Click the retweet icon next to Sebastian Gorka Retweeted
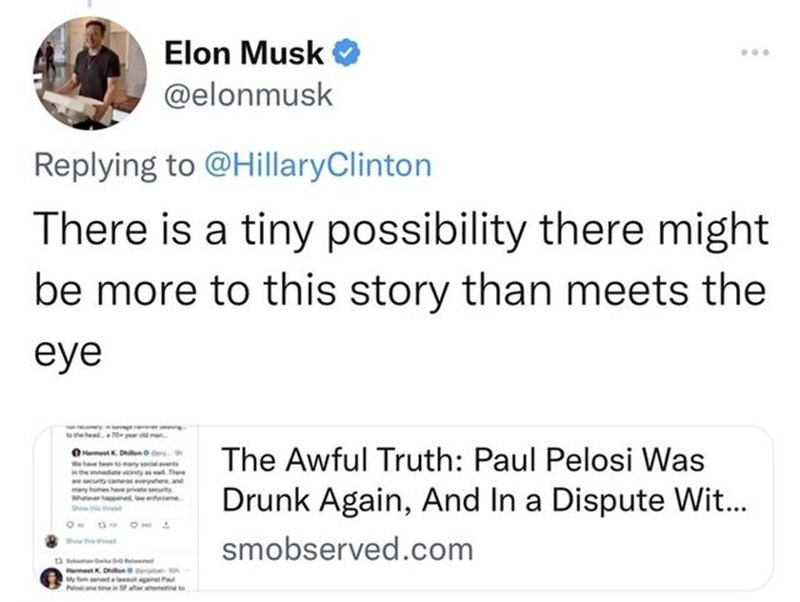The image size is (800, 602). [x=59, y=560]
